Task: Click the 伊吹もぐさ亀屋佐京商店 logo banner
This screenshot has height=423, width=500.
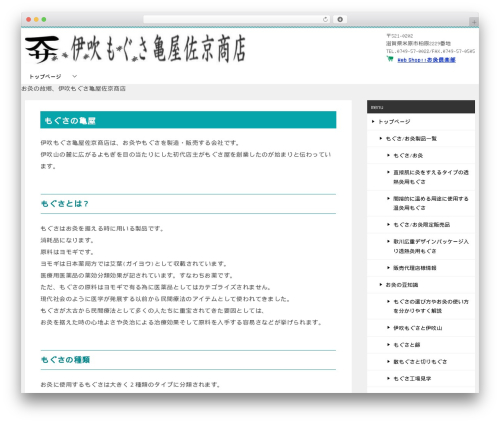Action: (x=136, y=49)
